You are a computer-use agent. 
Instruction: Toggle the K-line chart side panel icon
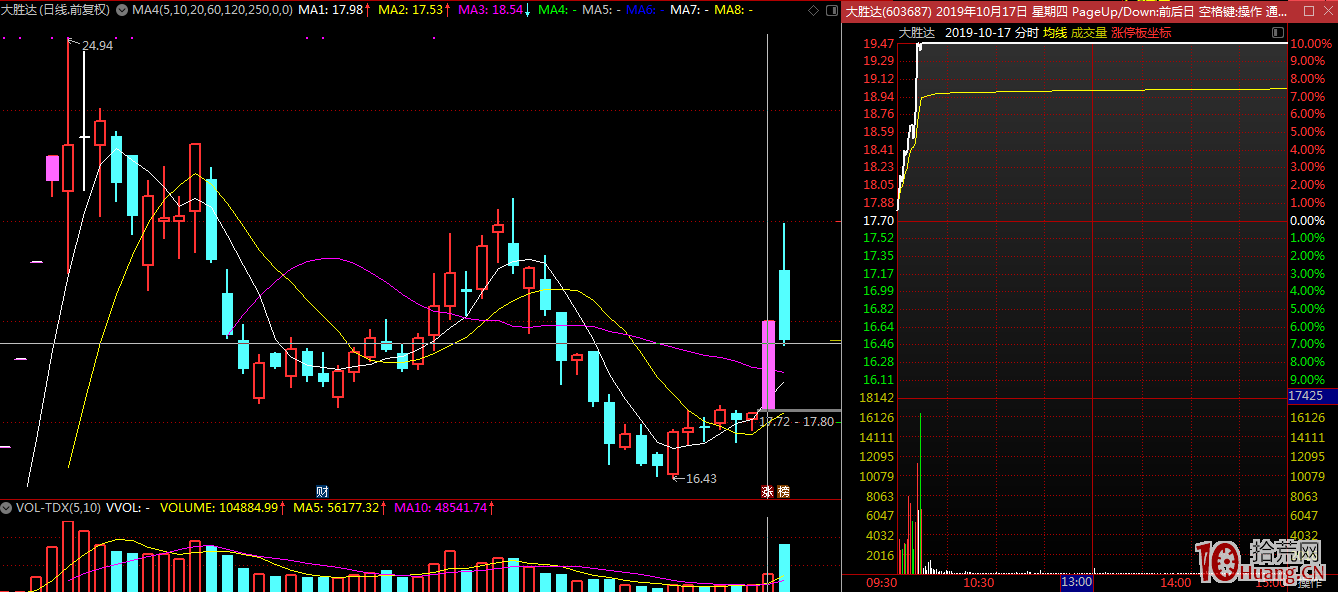[x=831, y=10]
